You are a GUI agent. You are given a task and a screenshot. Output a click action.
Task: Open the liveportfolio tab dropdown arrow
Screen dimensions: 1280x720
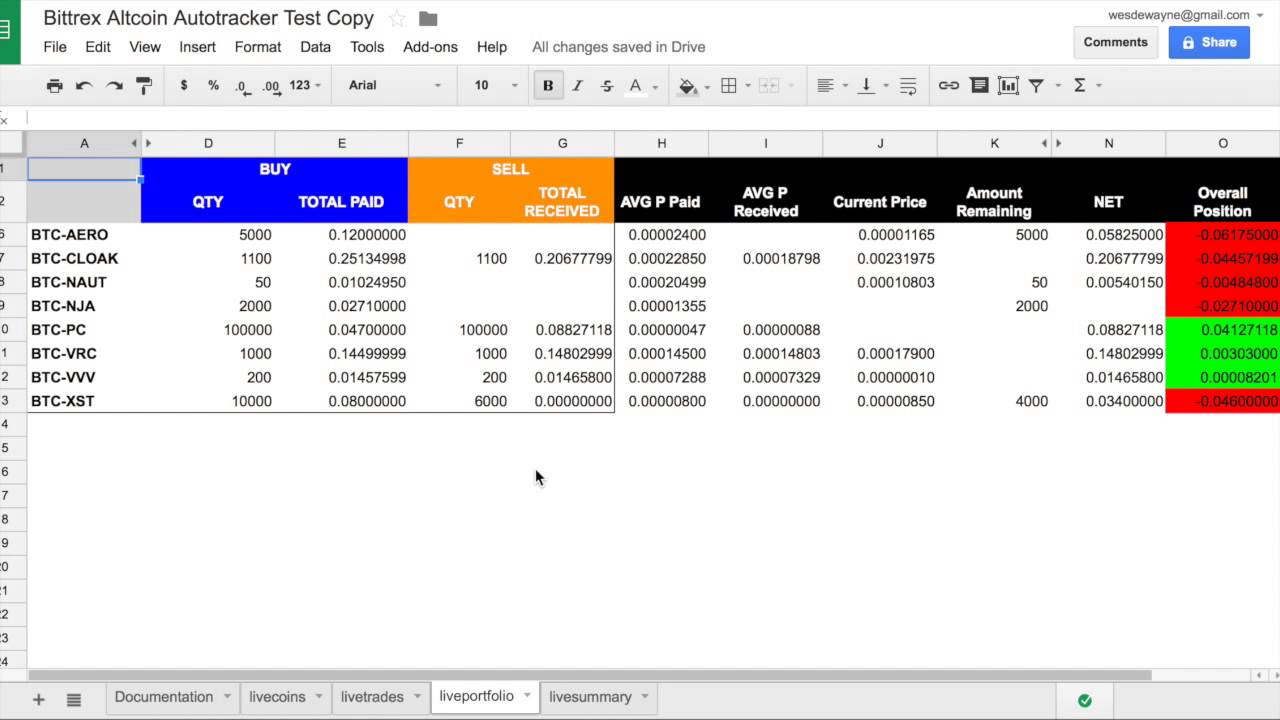(527, 696)
